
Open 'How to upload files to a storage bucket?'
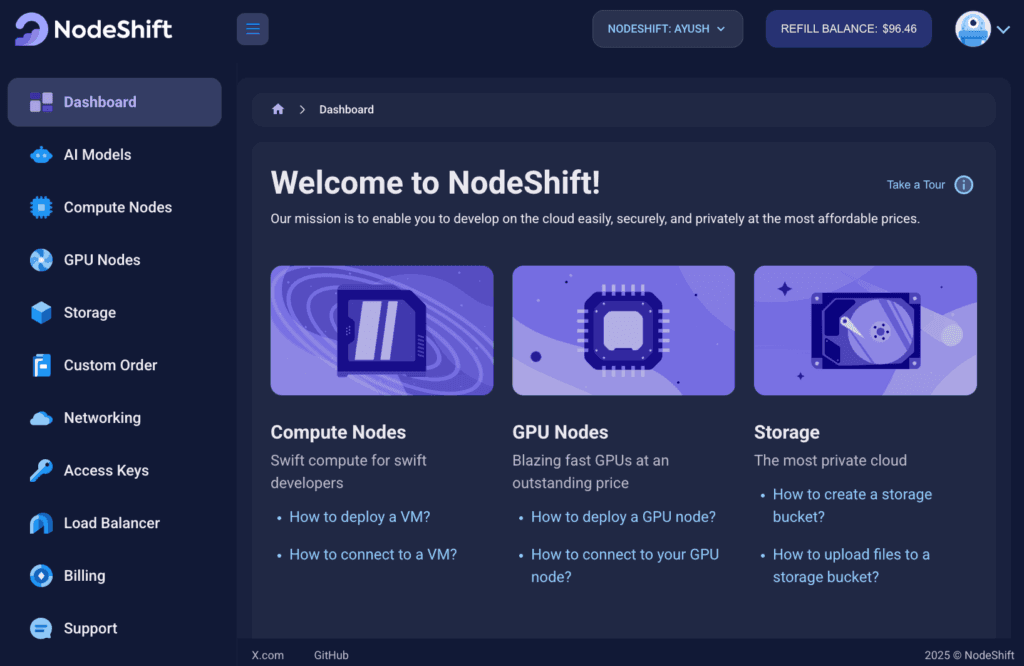851,565
